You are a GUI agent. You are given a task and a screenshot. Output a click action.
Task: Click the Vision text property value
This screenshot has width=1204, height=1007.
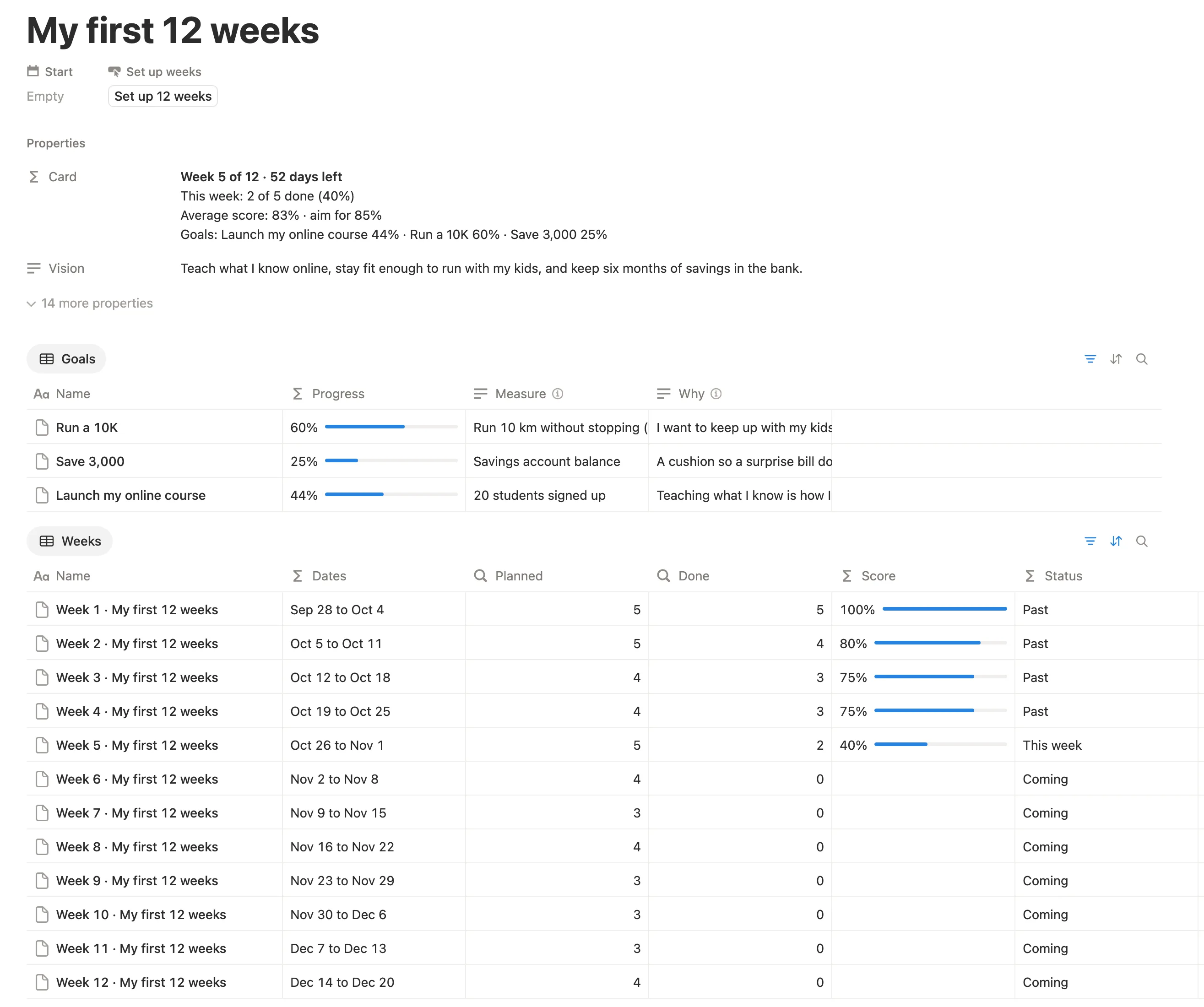491,268
